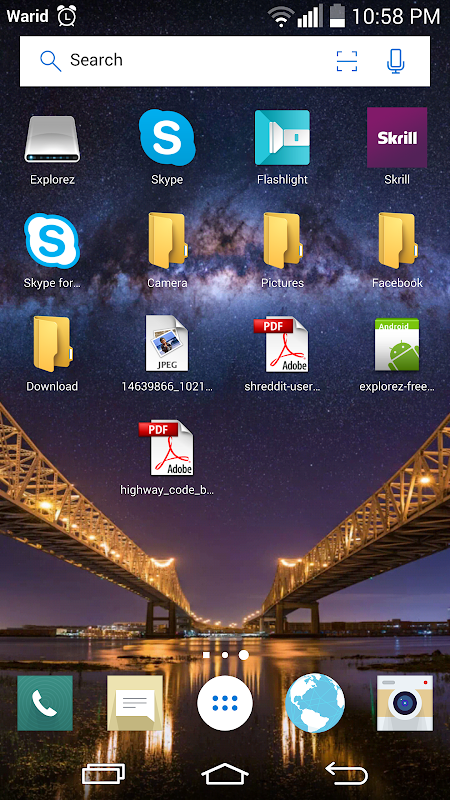Tap the signal strength status icon
This screenshot has width=450, height=800.
pyautogui.click(x=310, y=16)
